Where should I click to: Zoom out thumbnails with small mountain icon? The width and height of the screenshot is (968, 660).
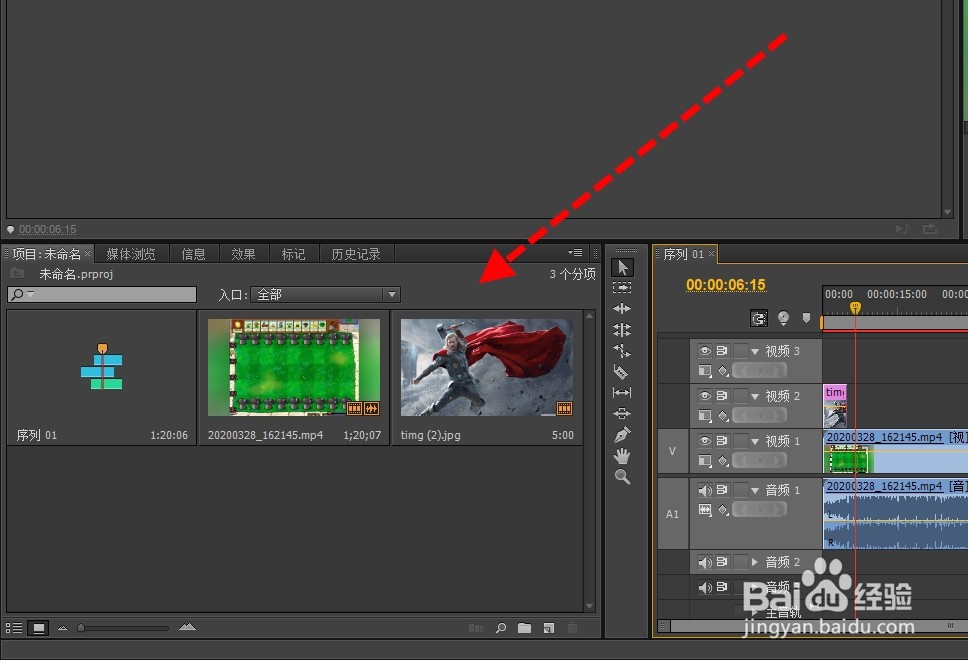pyautogui.click(x=62, y=628)
